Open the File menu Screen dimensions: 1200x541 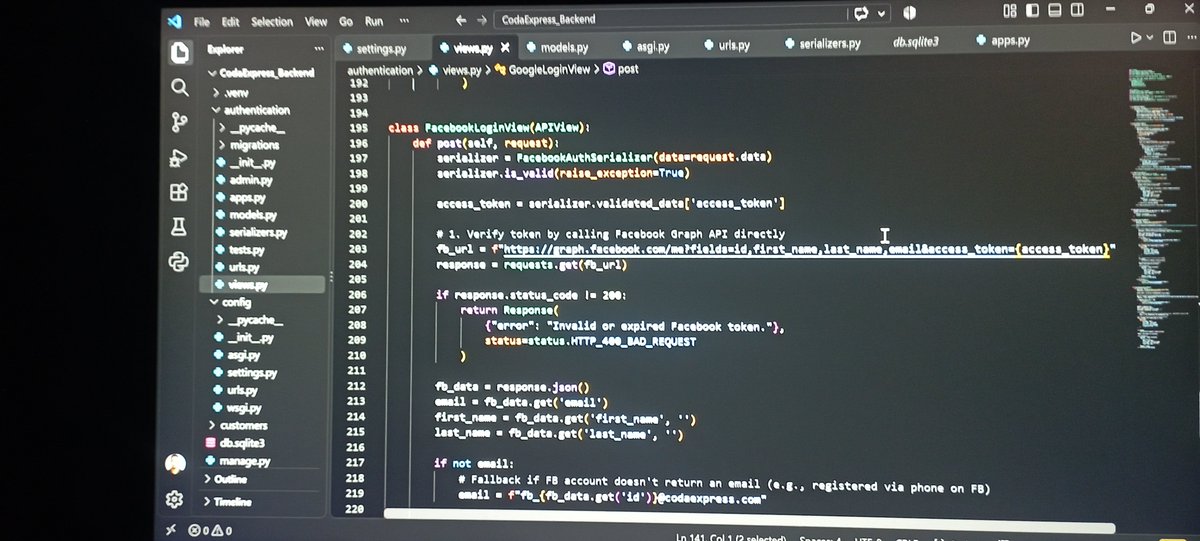click(x=202, y=21)
